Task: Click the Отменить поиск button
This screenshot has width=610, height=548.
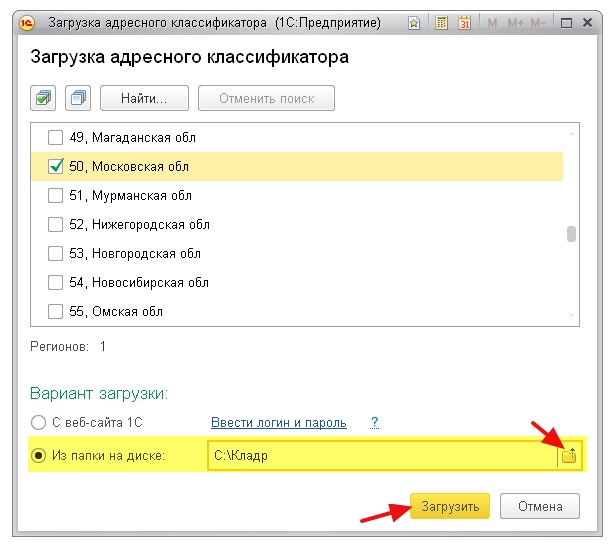Action: [266, 98]
